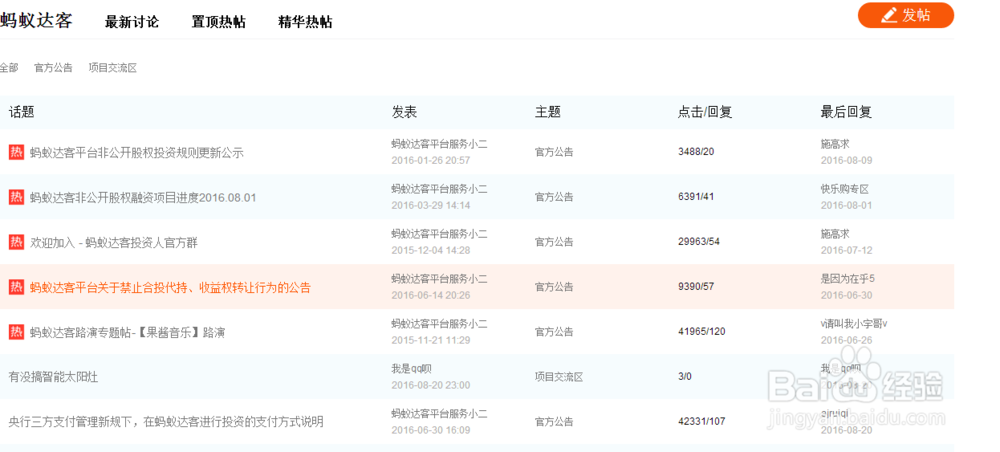1000x452 pixels.
Task: Click count 9390/57
Action: click(x=696, y=286)
